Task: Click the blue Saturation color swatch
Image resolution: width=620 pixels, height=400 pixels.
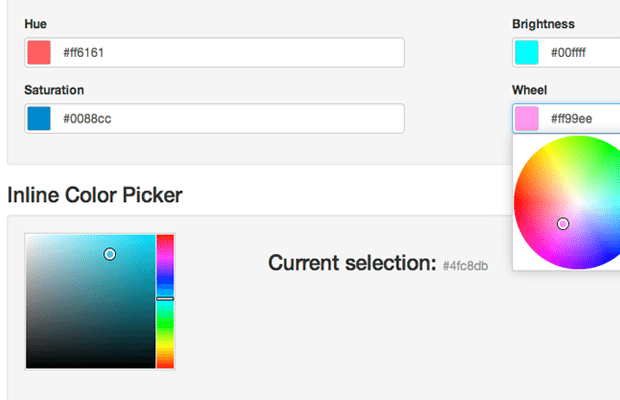Action: click(x=39, y=118)
